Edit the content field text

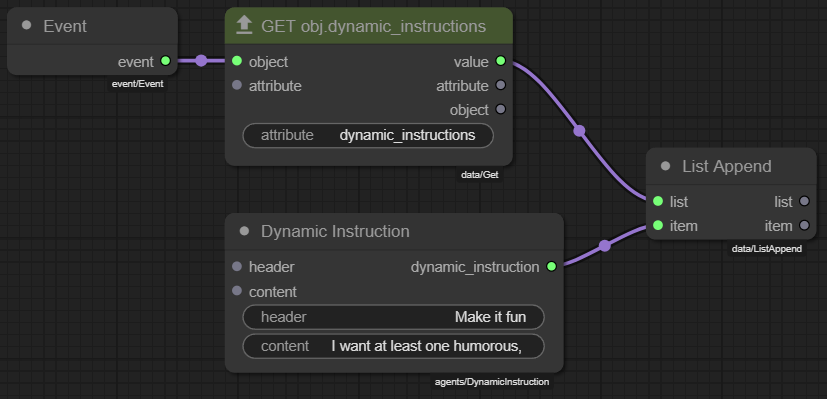click(x=393, y=346)
